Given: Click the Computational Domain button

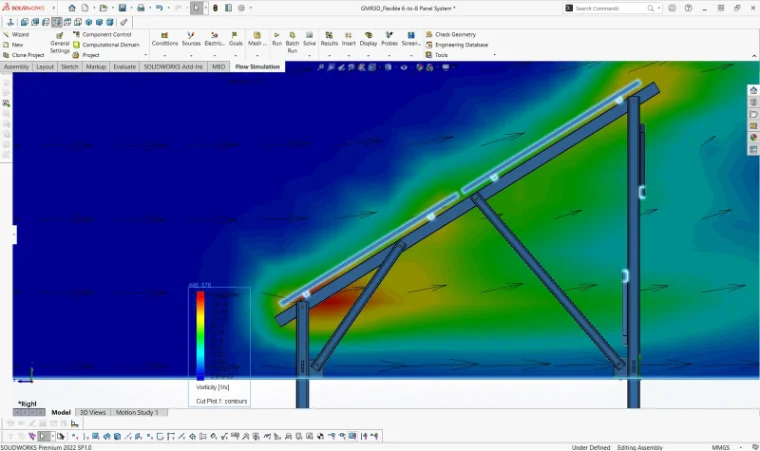Looking at the screenshot, I should pos(106,45).
